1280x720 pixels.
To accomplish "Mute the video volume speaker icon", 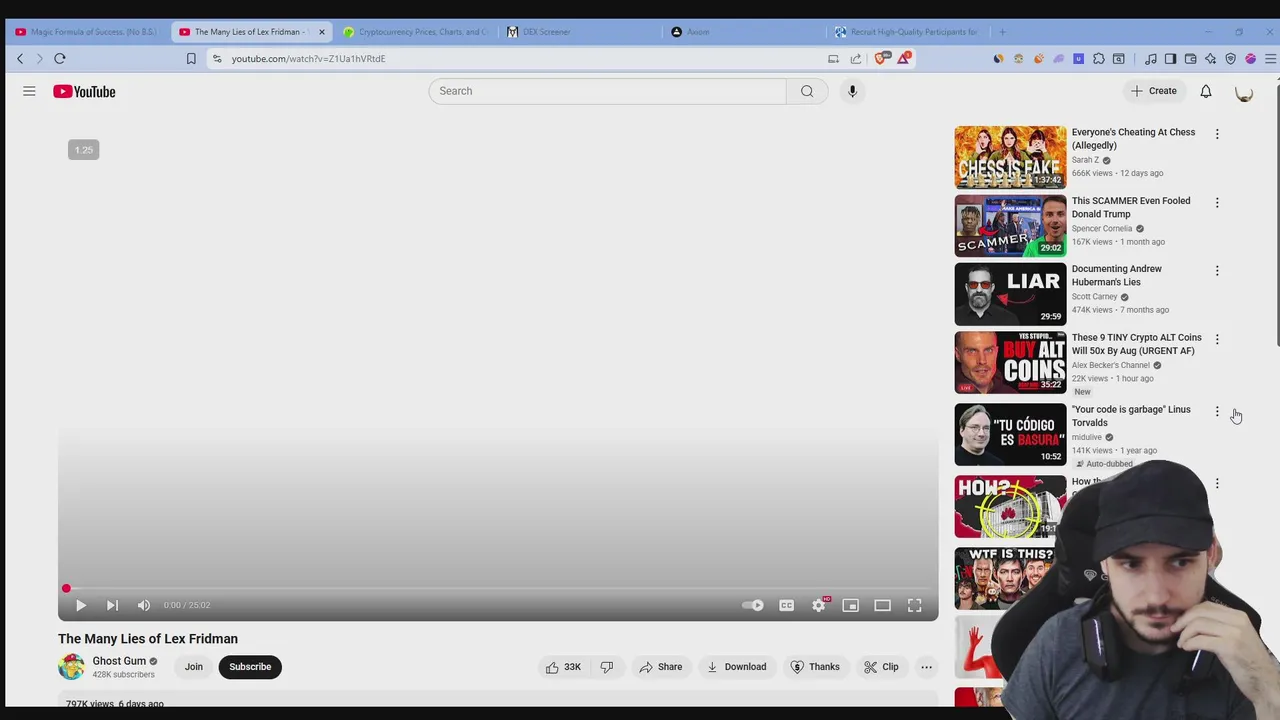I will pyautogui.click(x=144, y=605).
